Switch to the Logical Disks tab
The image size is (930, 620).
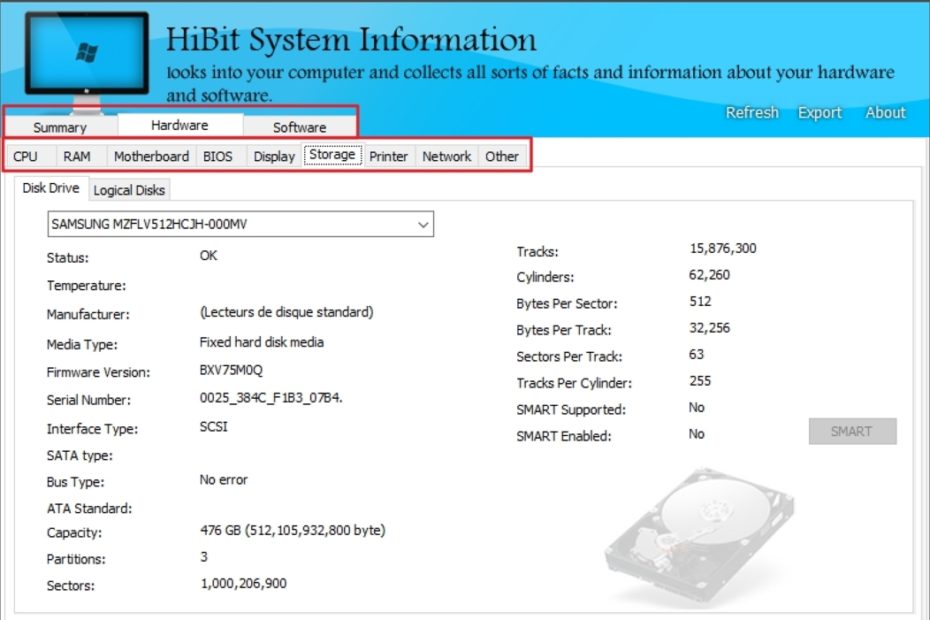[x=129, y=190]
